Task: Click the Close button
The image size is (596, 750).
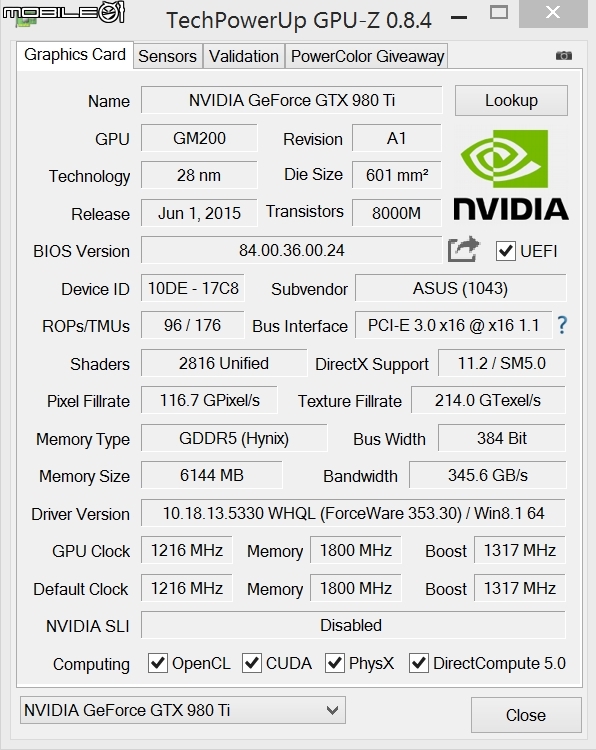Action: coord(526,715)
